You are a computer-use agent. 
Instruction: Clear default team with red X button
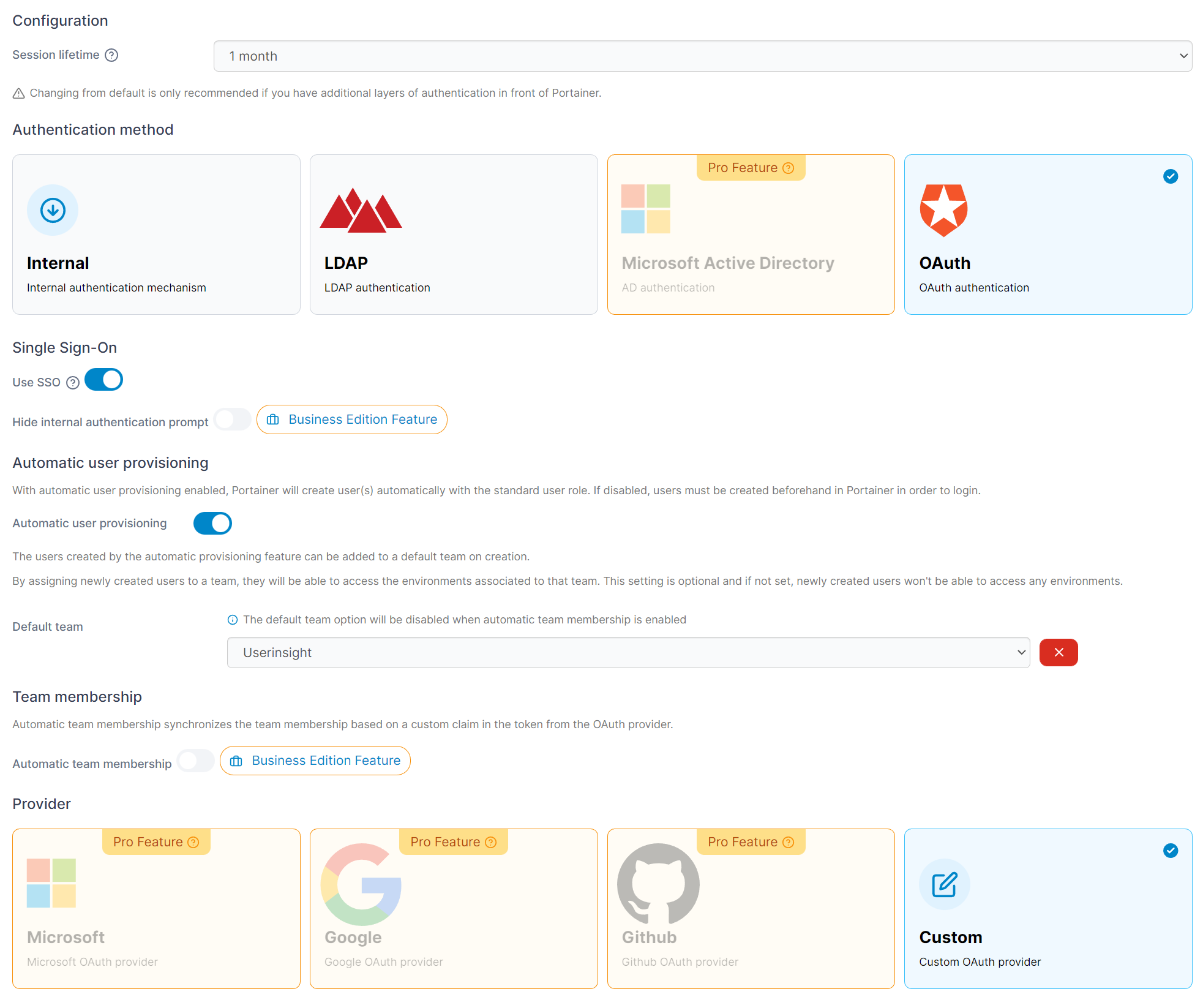point(1058,653)
